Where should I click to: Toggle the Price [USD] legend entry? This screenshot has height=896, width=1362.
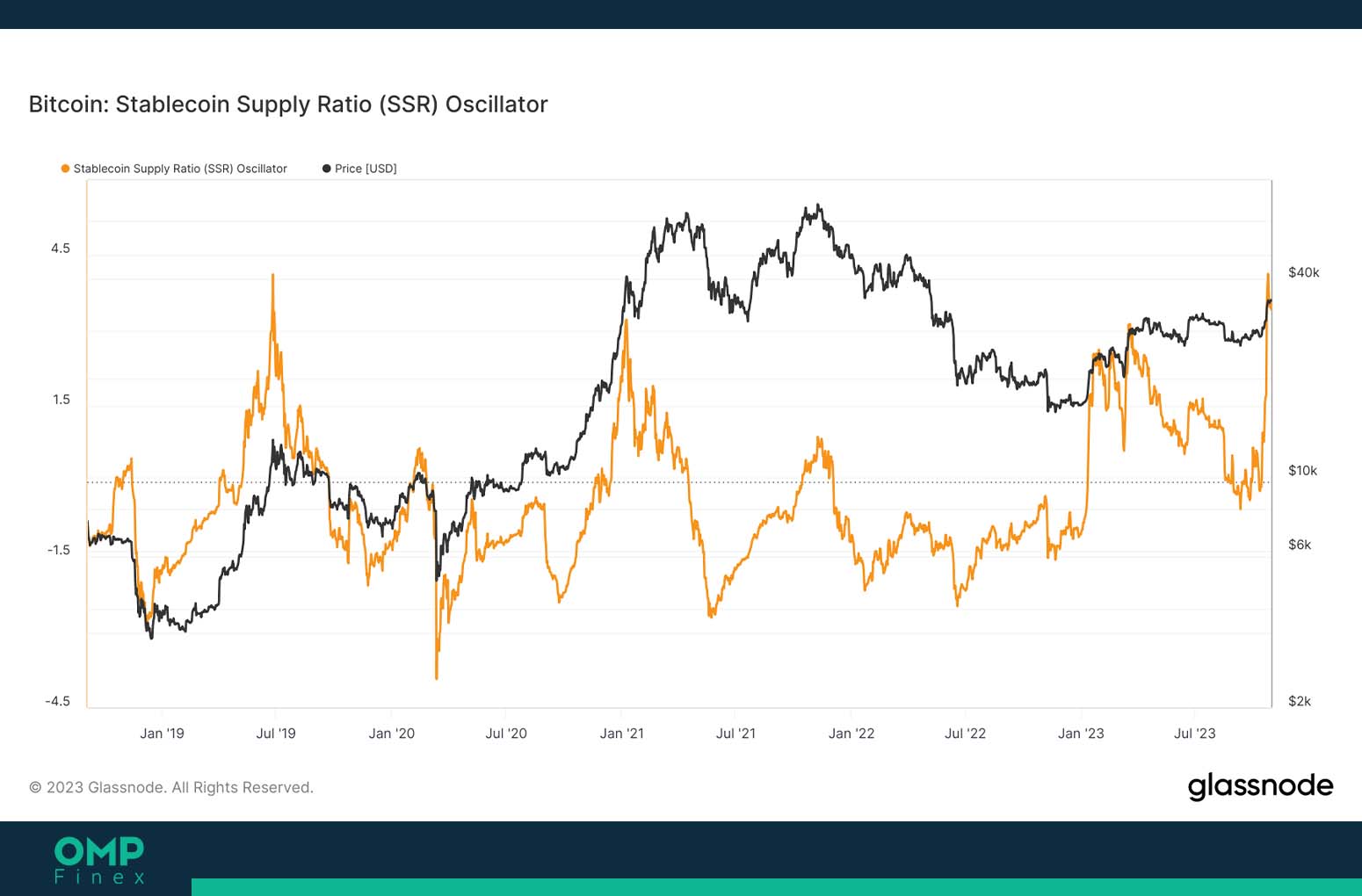pos(359,169)
